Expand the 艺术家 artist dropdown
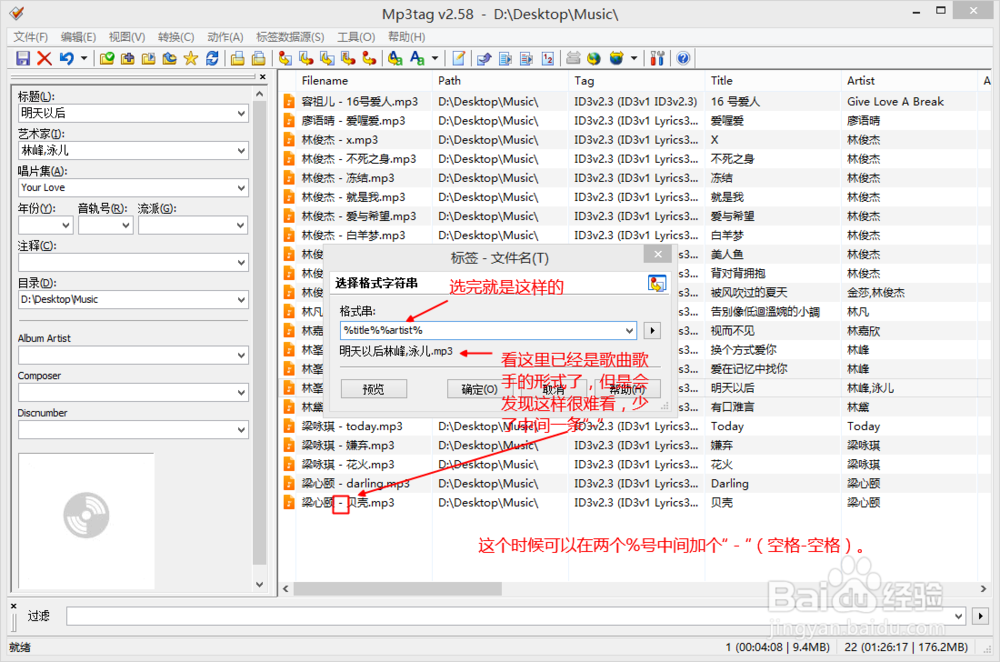Screen dimensions: 1000x662 pos(241,151)
